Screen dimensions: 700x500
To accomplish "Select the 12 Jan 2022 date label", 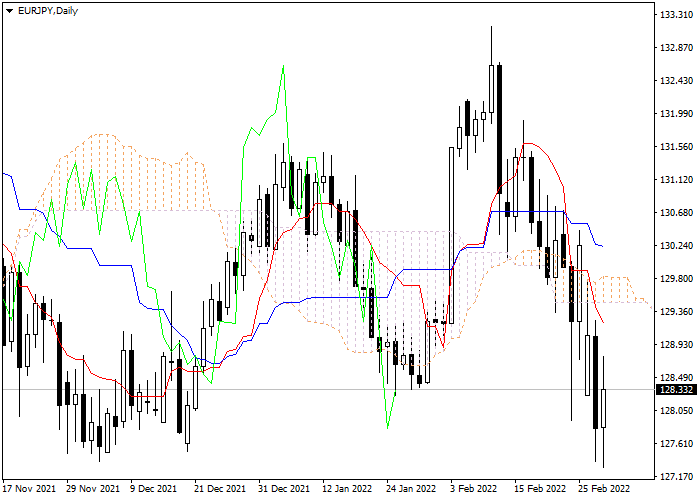I will pyautogui.click(x=347, y=488).
